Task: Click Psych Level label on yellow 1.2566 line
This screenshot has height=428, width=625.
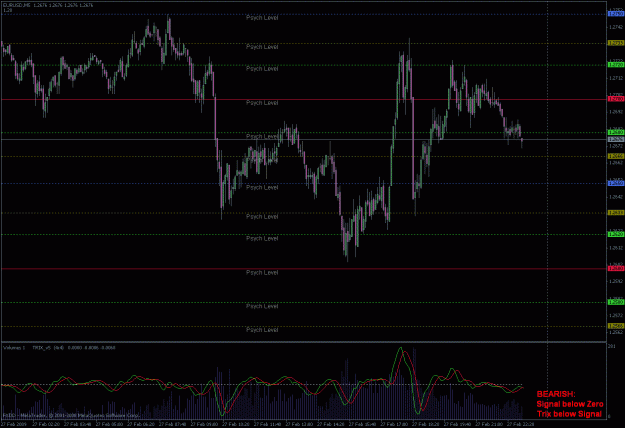Action: coord(262,330)
